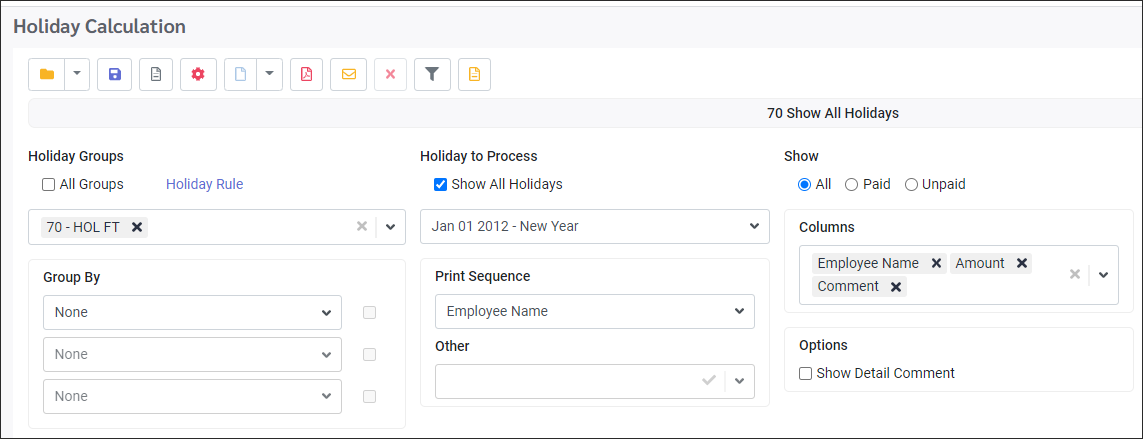Remove the Amount column tag
The width and height of the screenshot is (1143, 439).
1022,263
